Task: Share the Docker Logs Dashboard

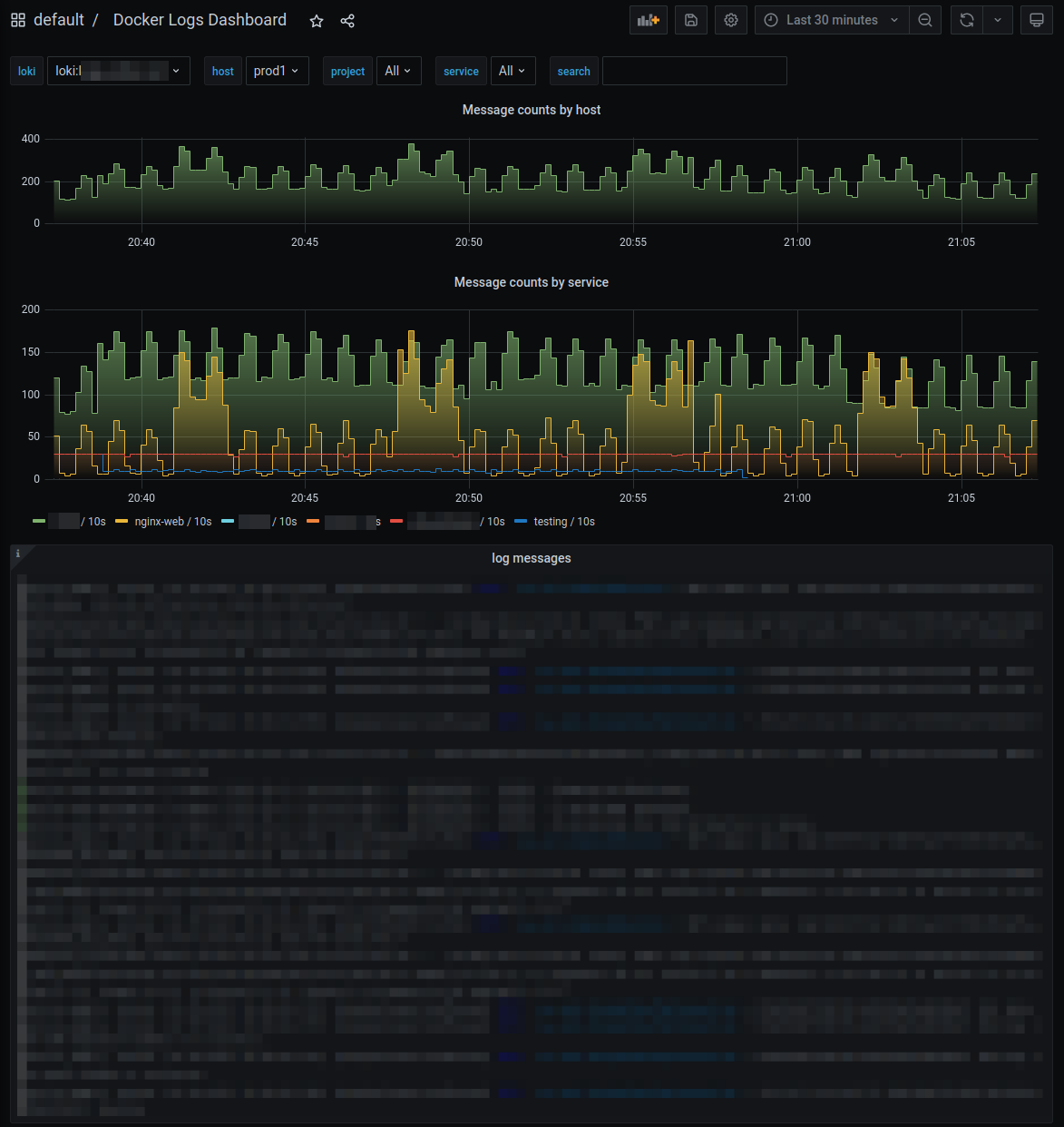Action: [347, 20]
